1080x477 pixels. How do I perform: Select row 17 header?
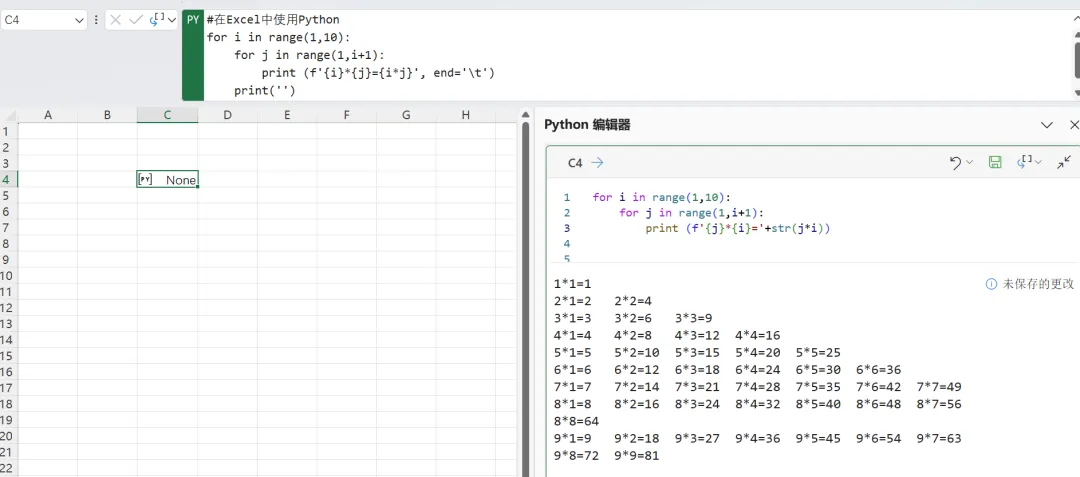pyautogui.click(x=6, y=388)
